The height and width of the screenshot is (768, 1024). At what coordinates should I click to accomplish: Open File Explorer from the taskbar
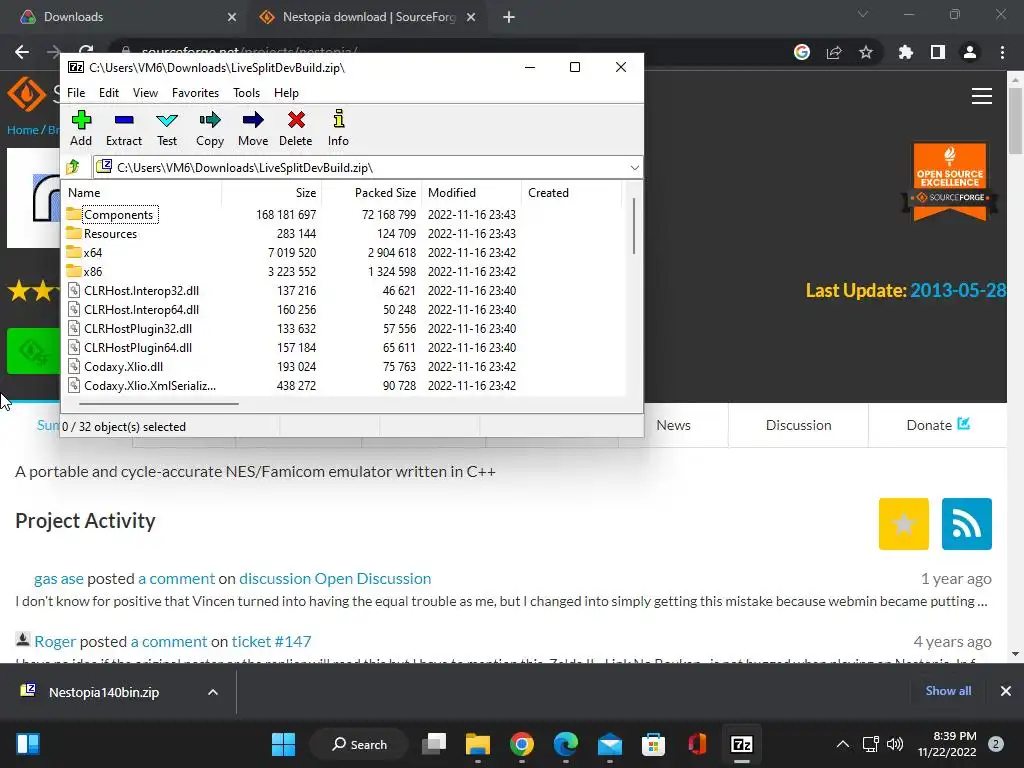pos(477,744)
